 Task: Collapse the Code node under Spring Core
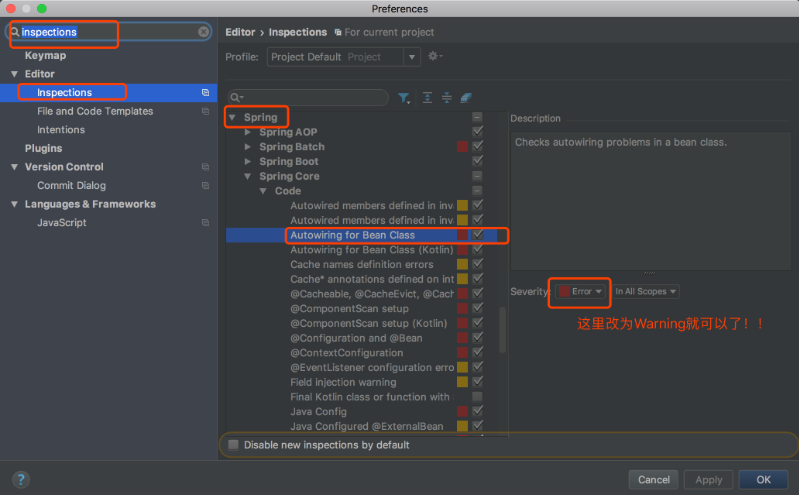click(263, 191)
